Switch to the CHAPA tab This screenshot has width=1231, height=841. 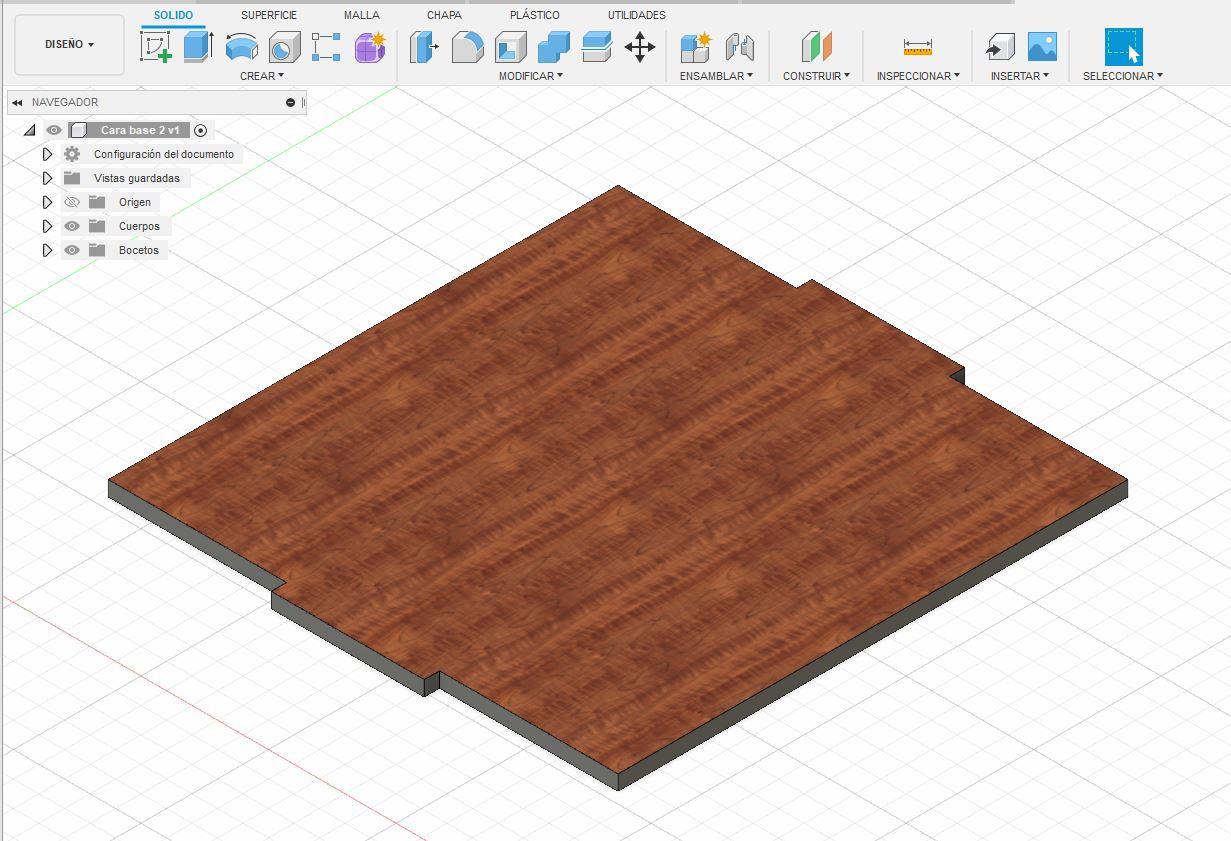click(444, 15)
